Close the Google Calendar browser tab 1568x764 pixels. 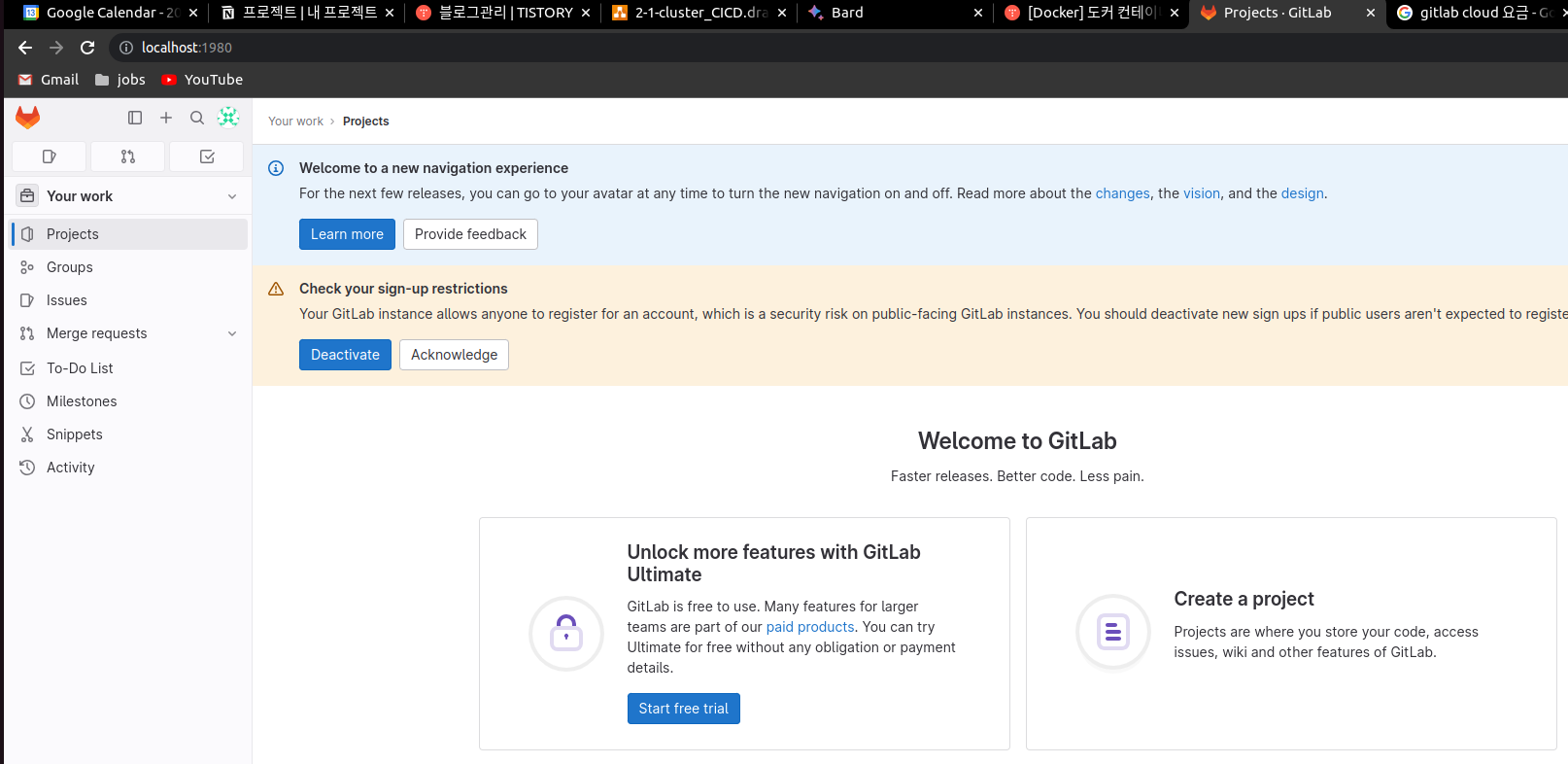coord(193,13)
